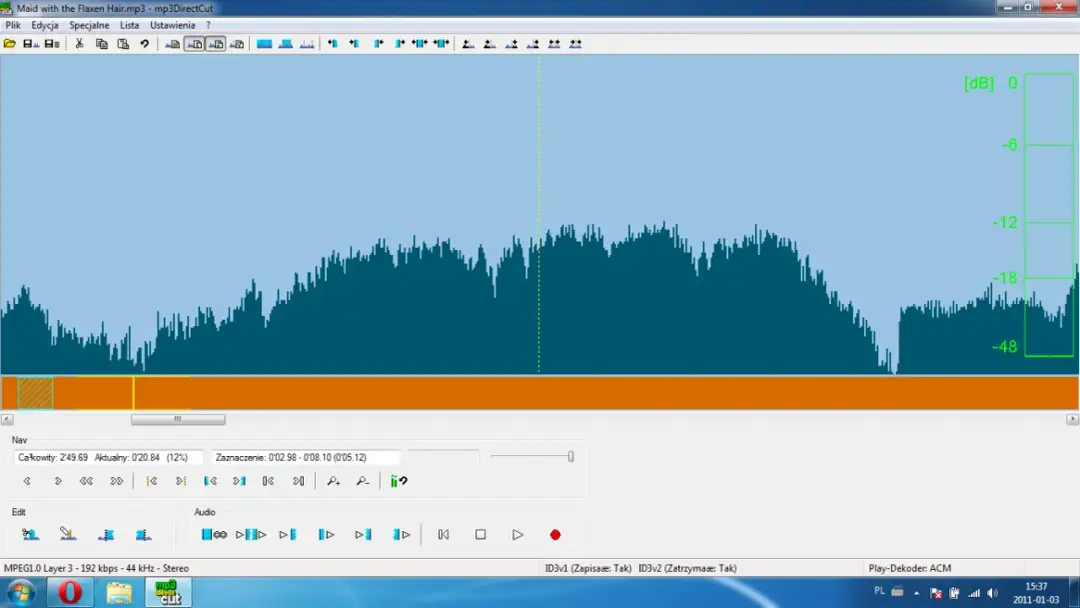1080x608 pixels.
Task: Click the Zaznaczenie selection time field
Action: [x=300, y=457]
